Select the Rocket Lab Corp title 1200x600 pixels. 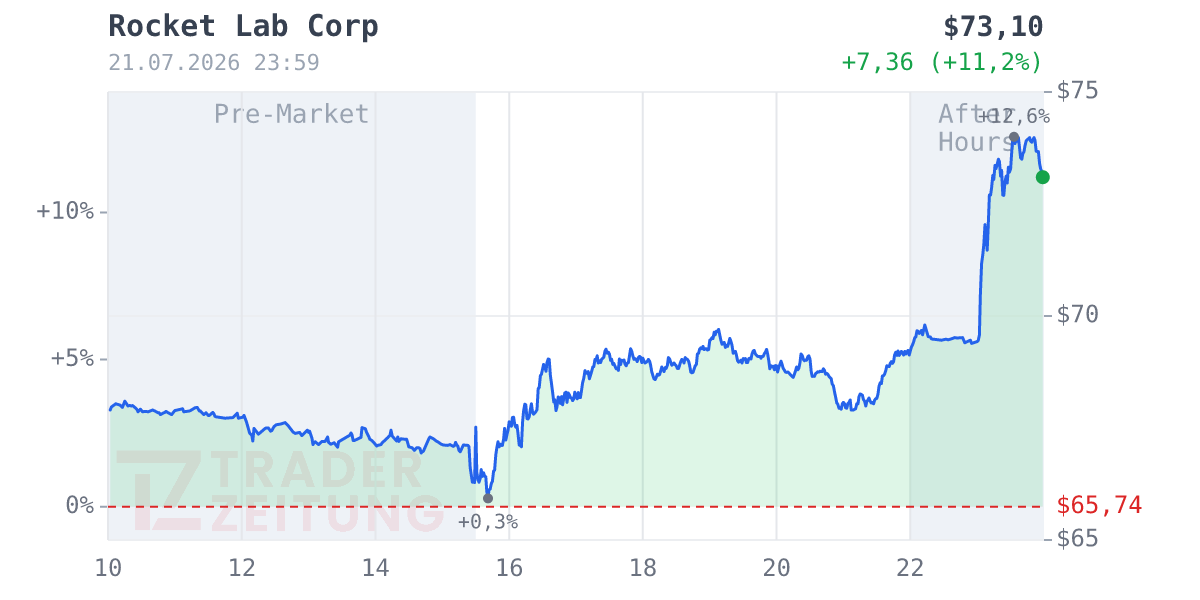tap(243, 26)
